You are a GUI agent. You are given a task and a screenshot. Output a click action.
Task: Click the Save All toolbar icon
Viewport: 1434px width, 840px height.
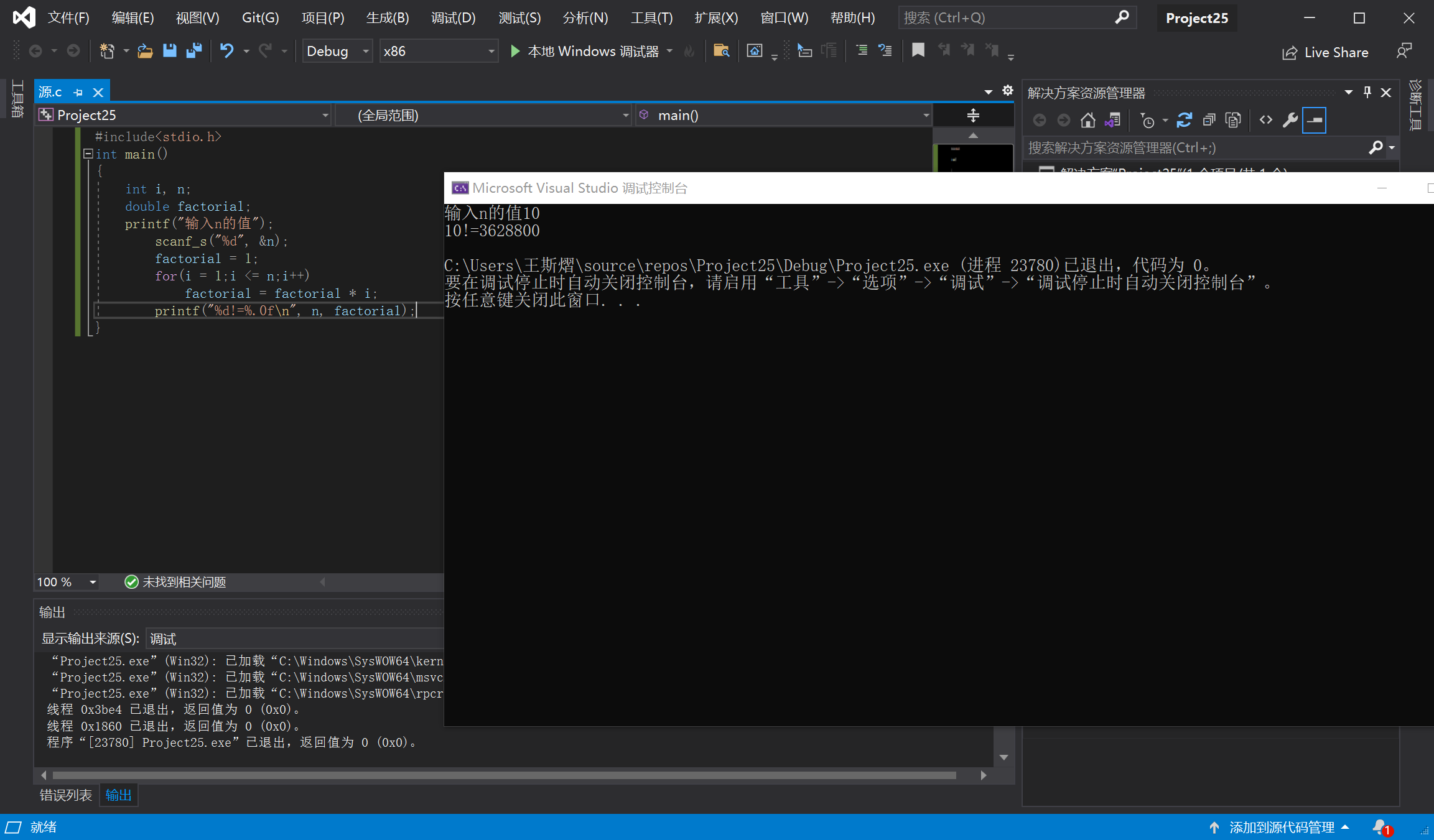(x=194, y=51)
